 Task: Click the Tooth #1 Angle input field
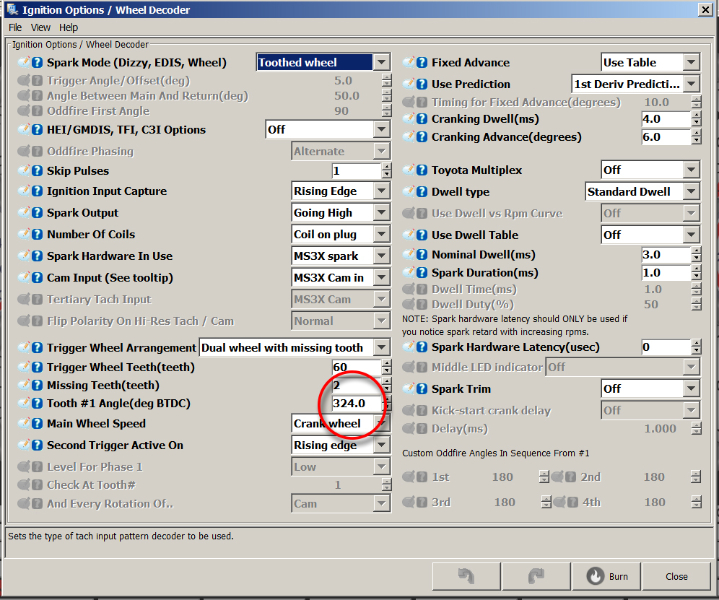tap(354, 404)
